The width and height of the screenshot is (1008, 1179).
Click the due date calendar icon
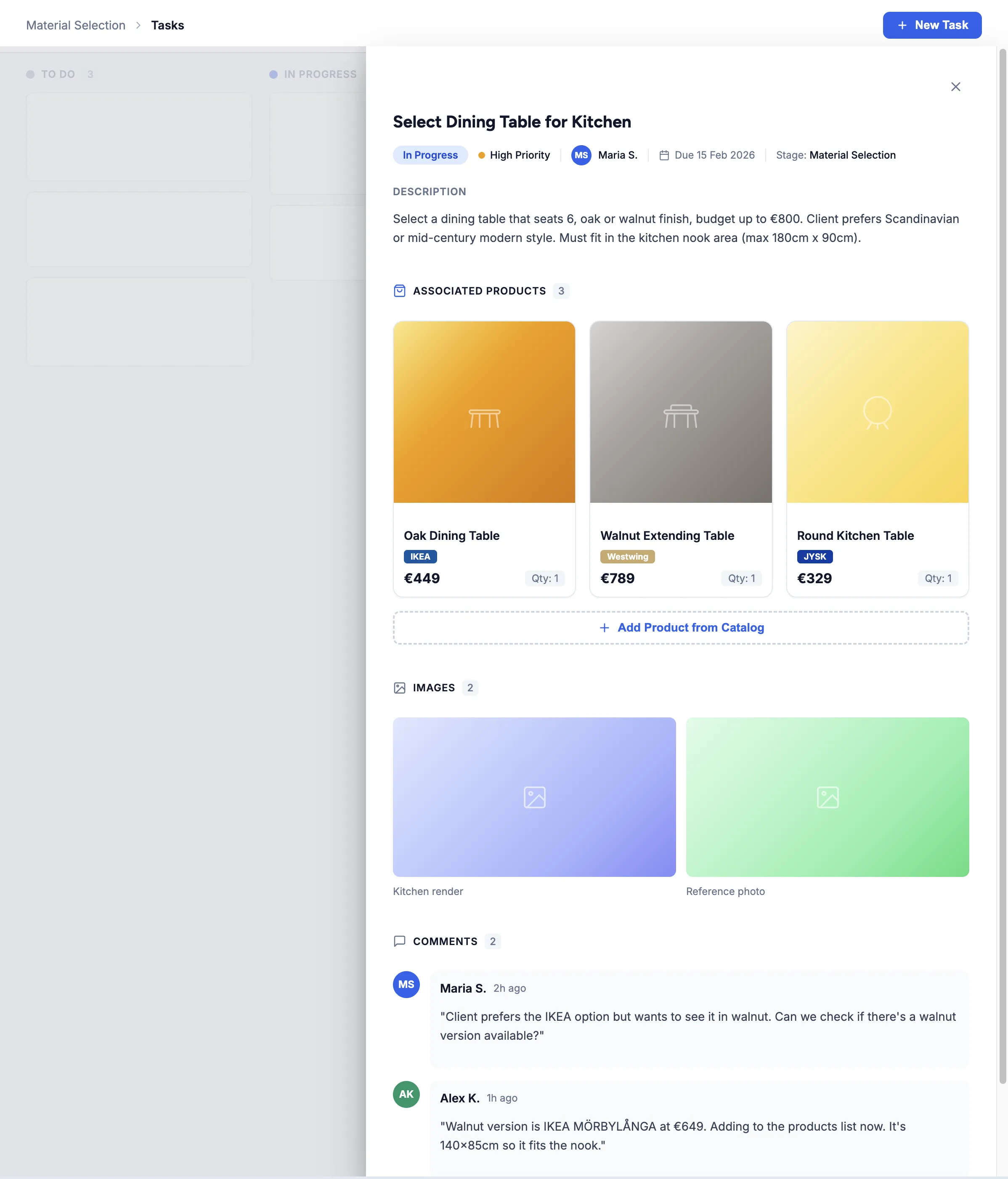pos(663,155)
